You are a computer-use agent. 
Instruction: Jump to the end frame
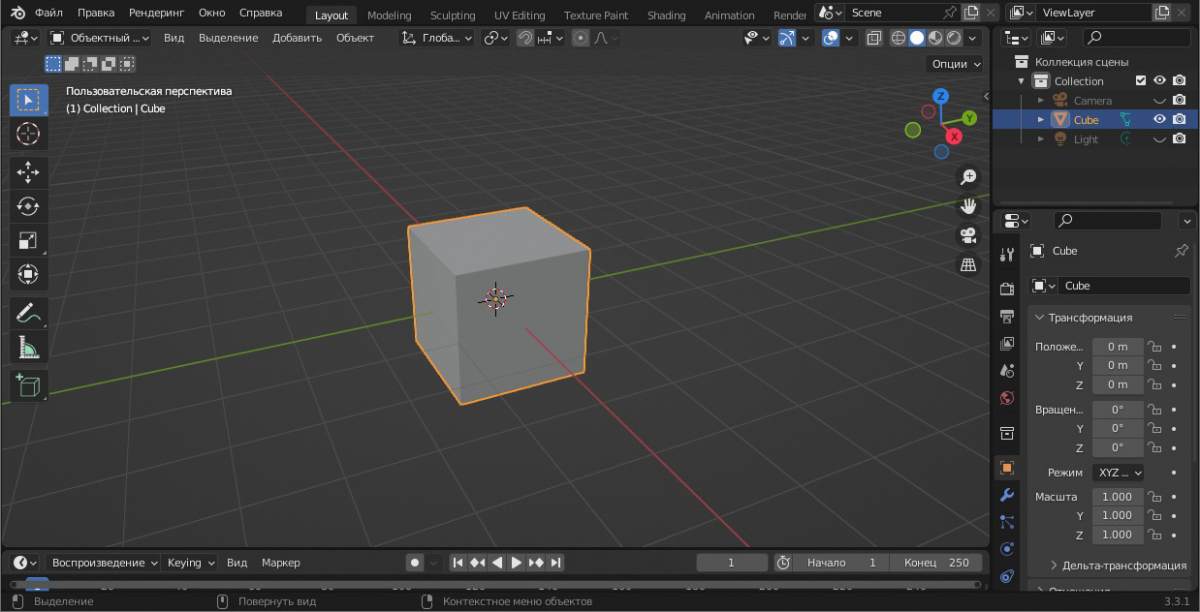click(556, 563)
